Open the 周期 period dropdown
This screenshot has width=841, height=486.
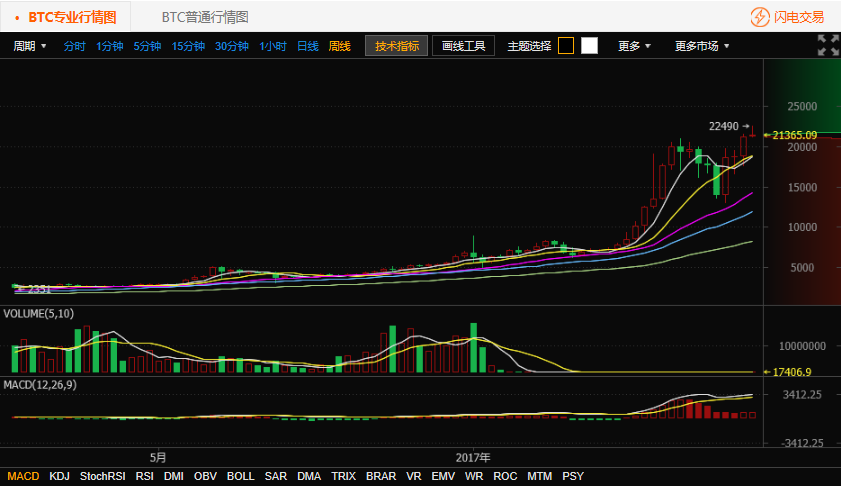[x=29, y=46]
